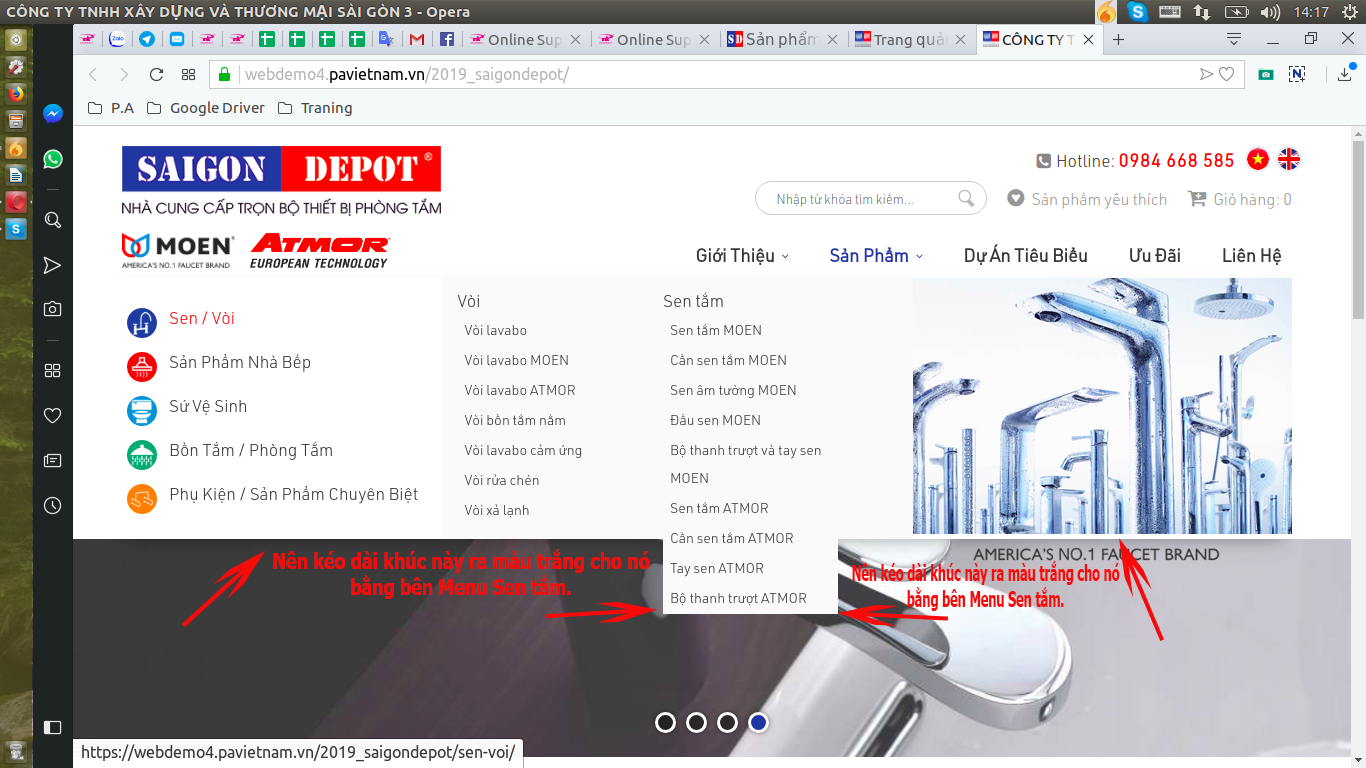
Task: Open Traning bookmarks folder
Action: click(x=315, y=108)
